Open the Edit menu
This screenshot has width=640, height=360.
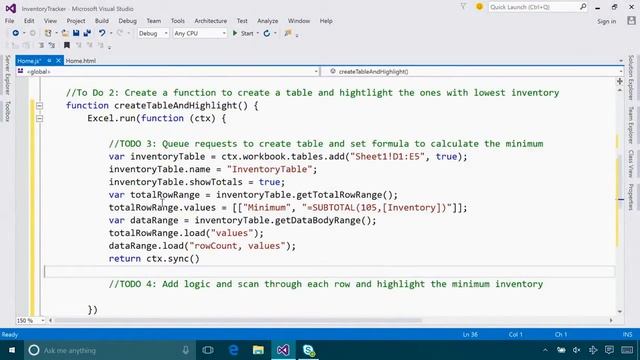pos(29,20)
